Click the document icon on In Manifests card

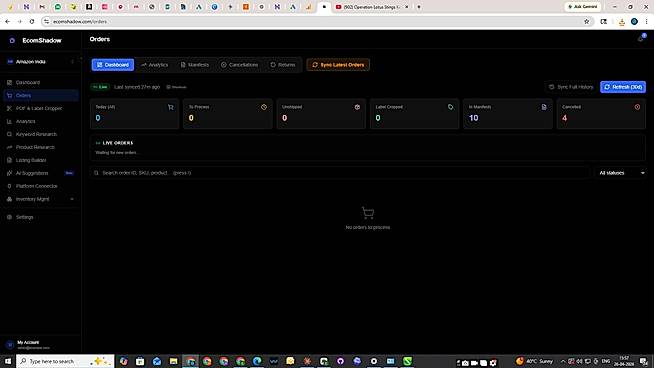tap(544, 107)
